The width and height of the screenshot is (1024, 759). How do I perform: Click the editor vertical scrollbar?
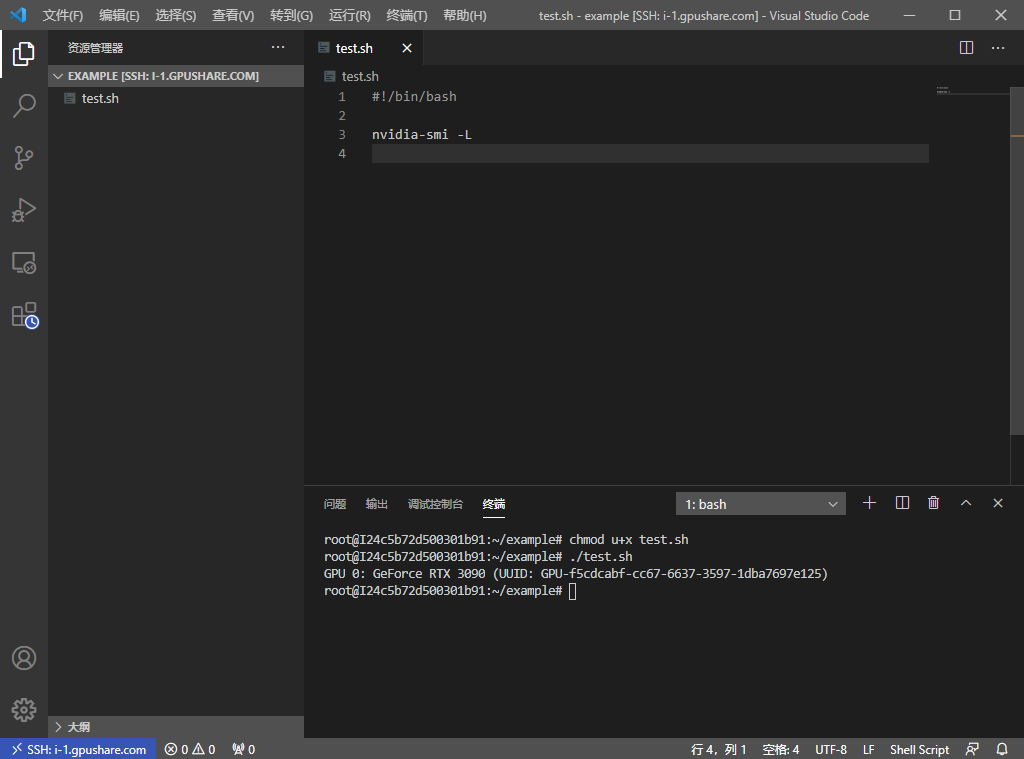pos(1017,261)
